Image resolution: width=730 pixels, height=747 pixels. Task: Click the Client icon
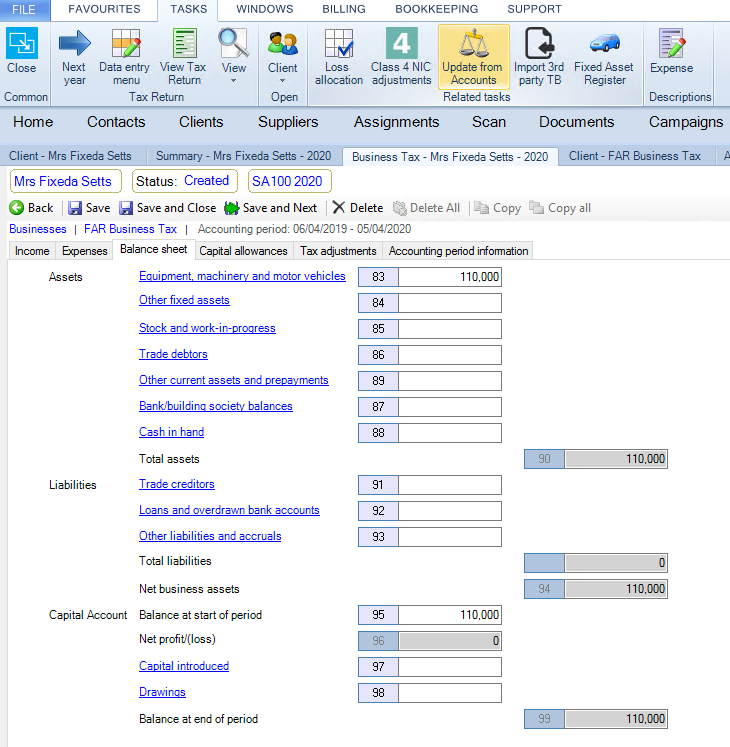coord(283,43)
